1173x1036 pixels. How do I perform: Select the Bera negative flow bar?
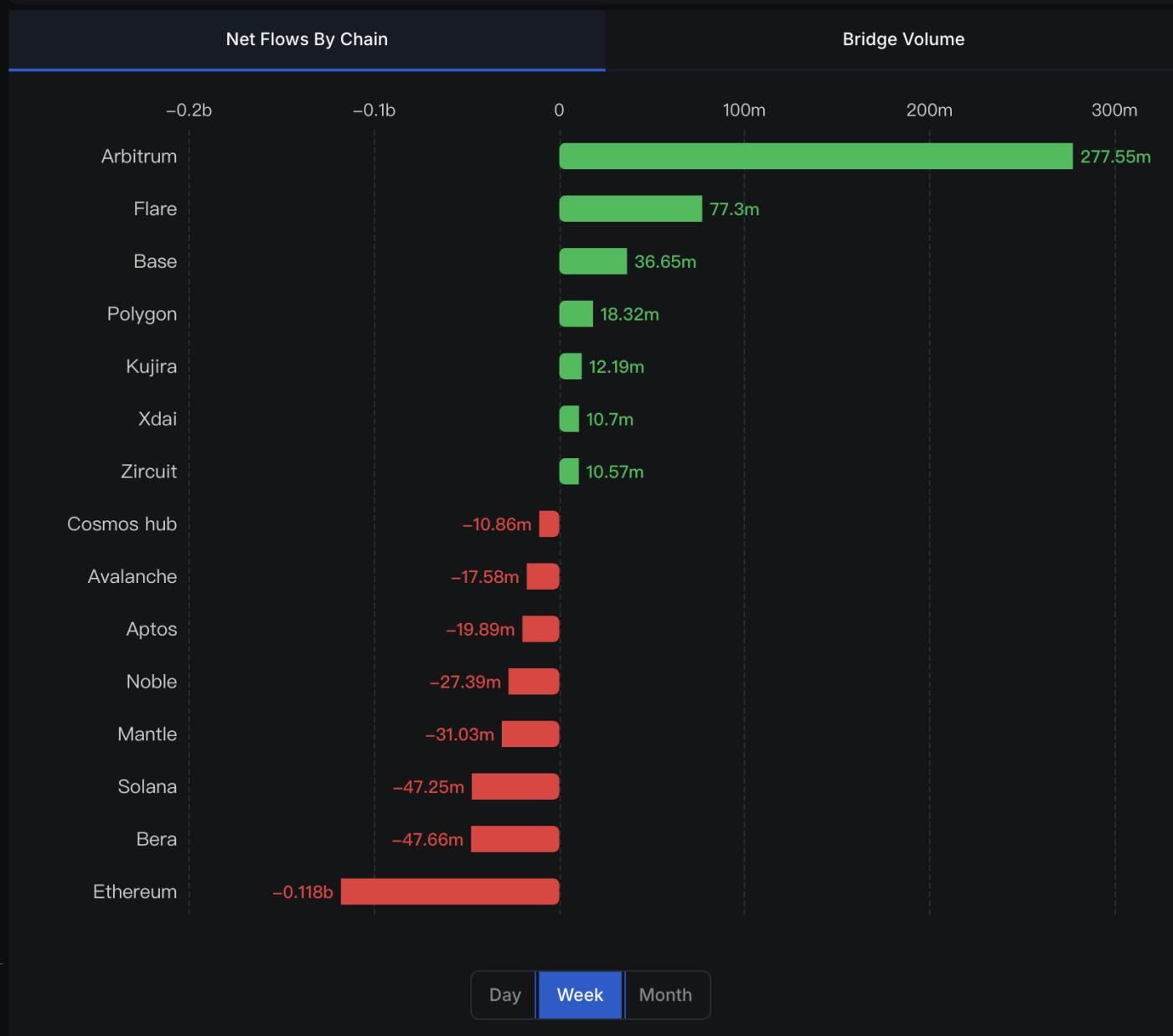click(514, 839)
